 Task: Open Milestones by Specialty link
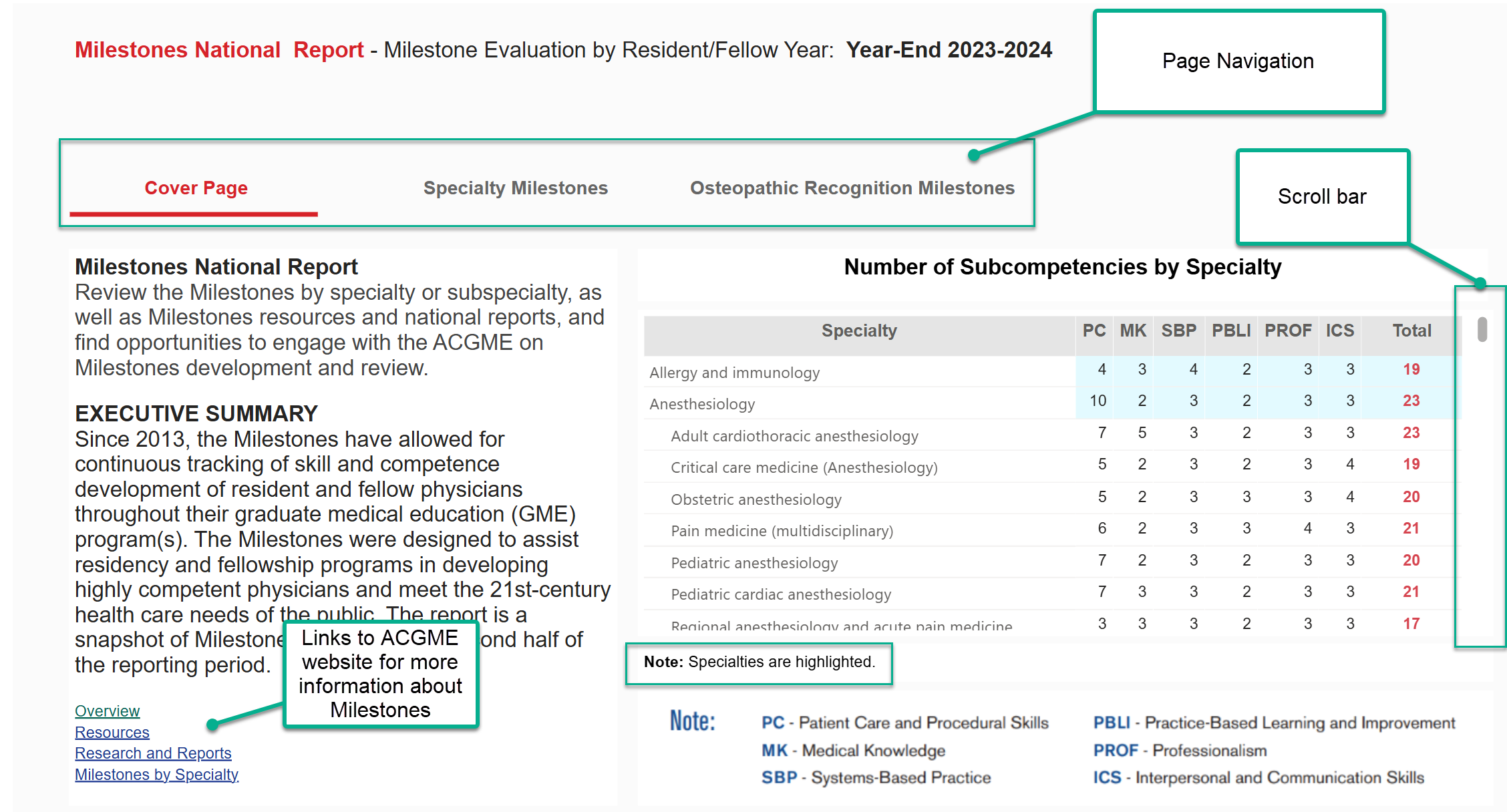pos(156,775)
